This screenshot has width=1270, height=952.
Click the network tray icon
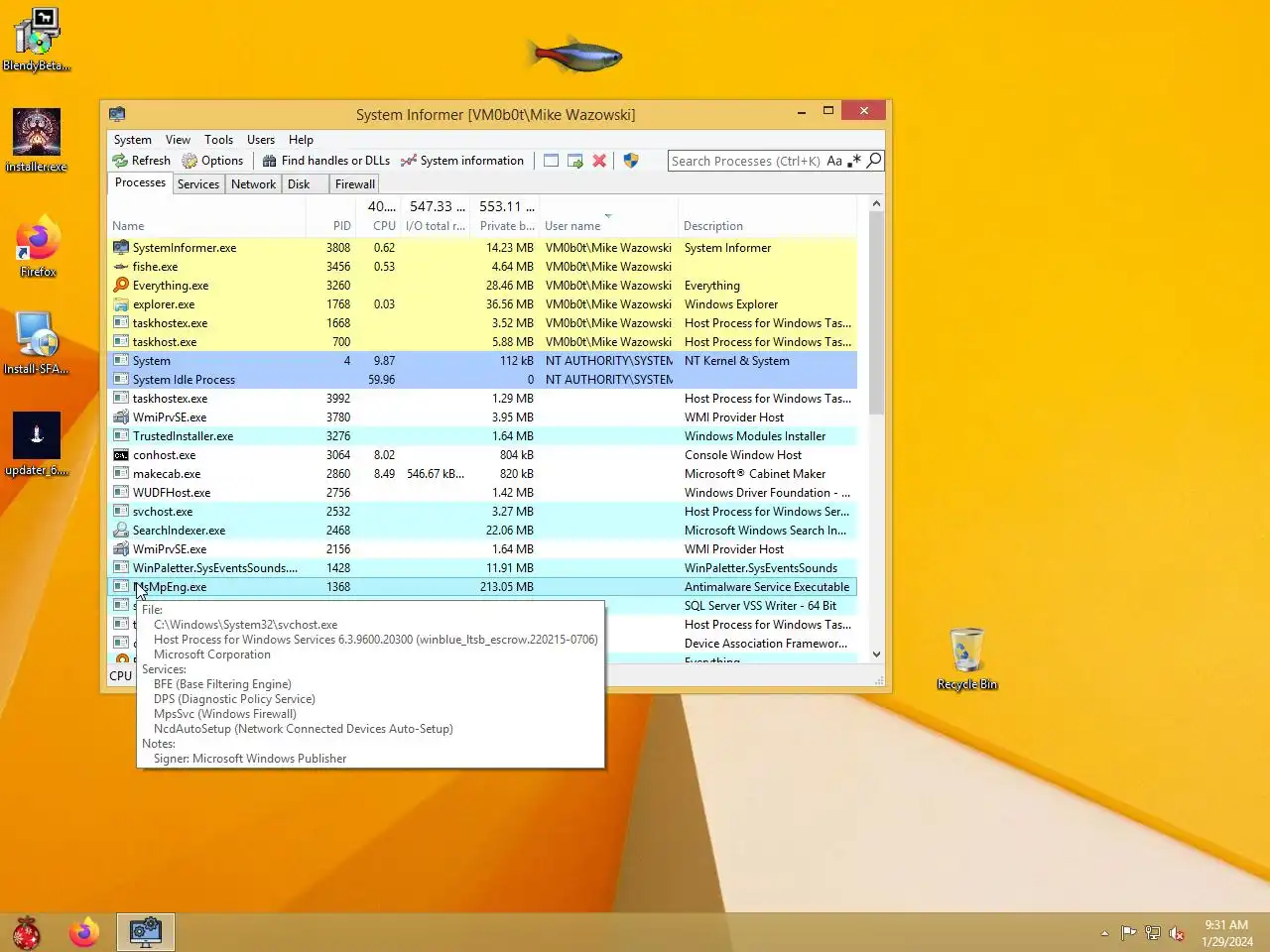click(1153, 933)
